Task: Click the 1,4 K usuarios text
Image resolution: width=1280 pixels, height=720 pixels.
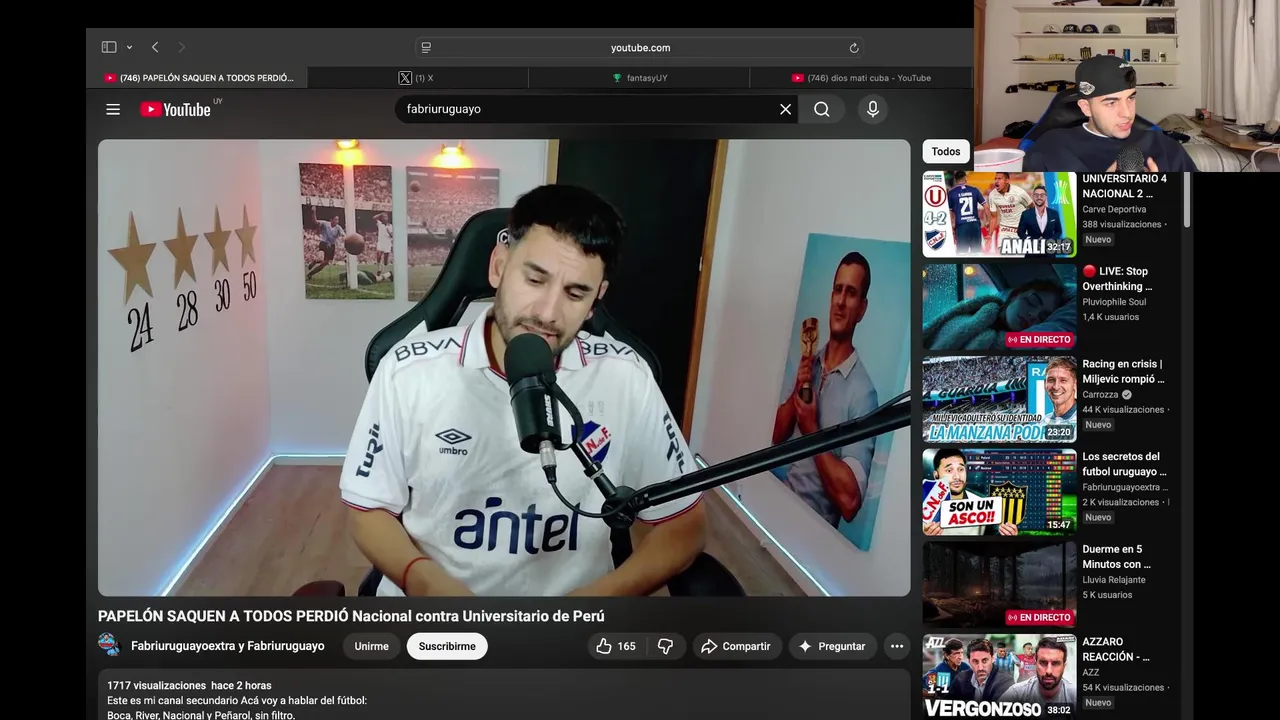Action: tap(1110, 317)
